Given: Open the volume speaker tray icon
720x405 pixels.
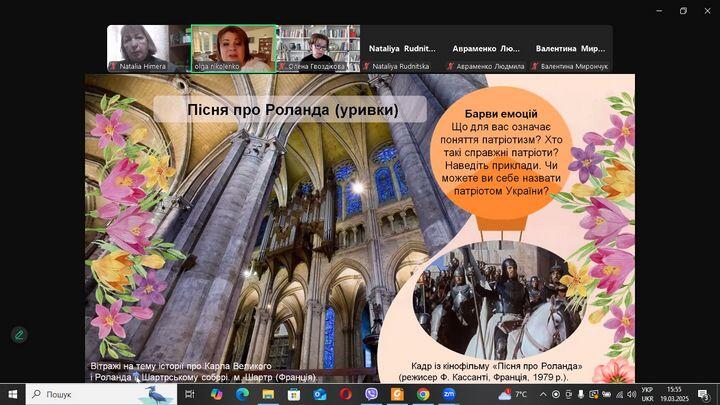Looking at the screenshot, I should pos(632,394).
